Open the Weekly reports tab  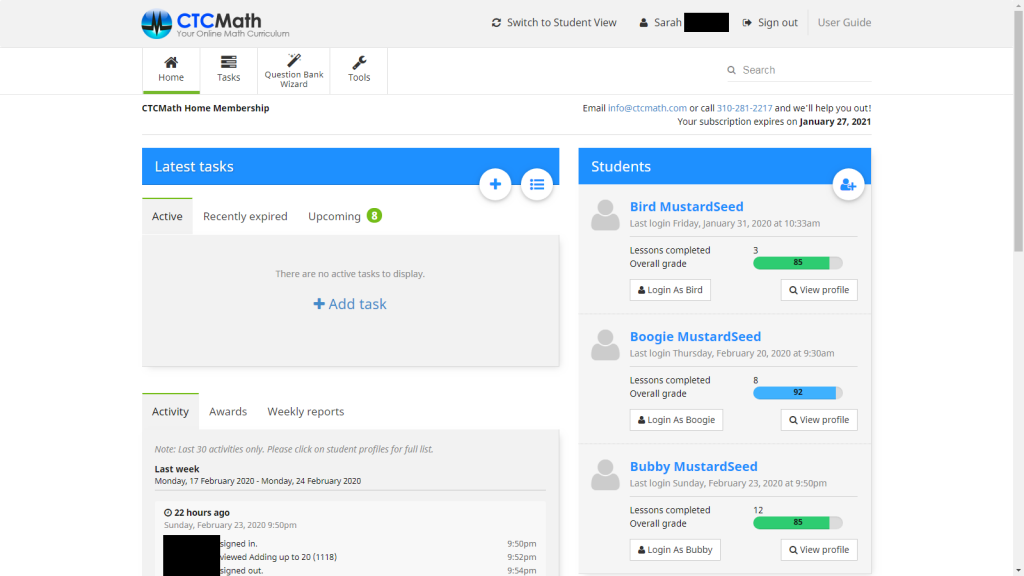coord(306,411)
